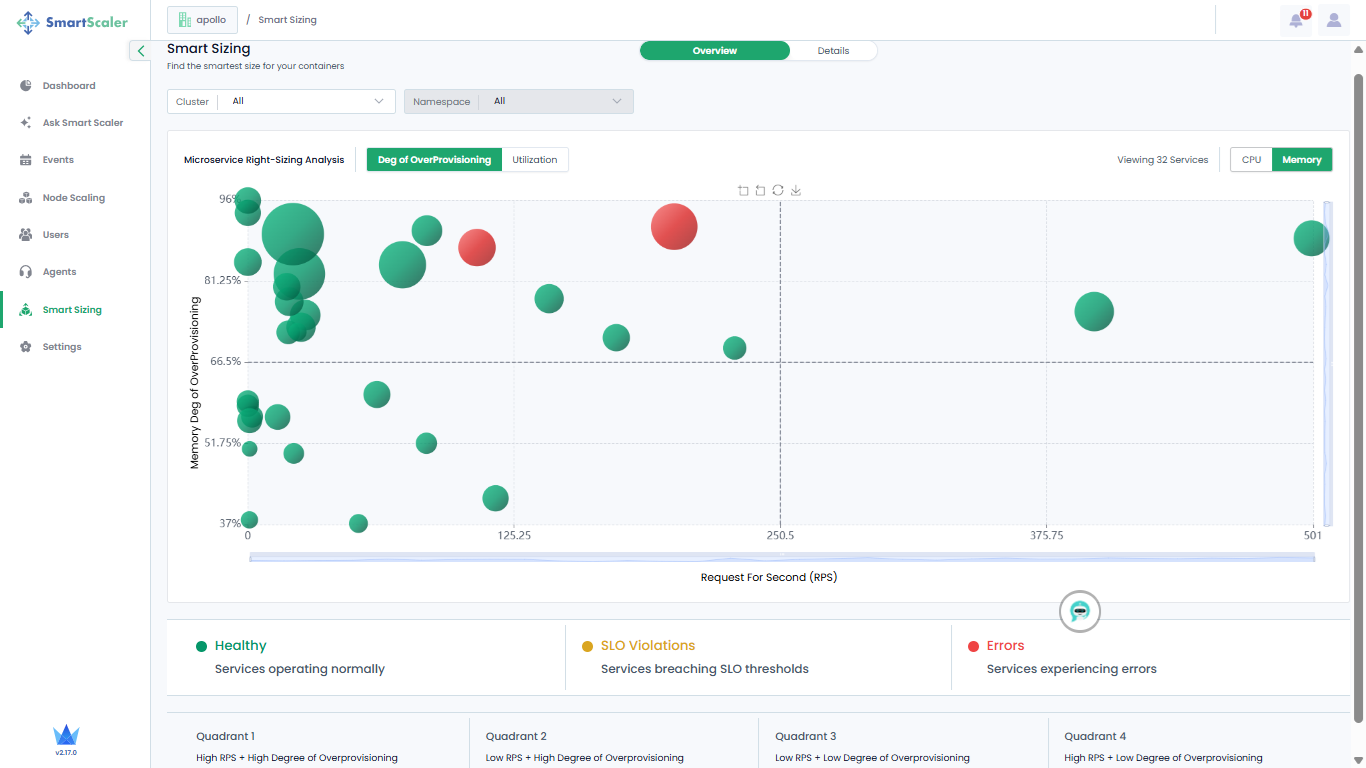Click the horizontal RPS range slider
Image resolution: width=1366 pixels, height=768 pixels.
781,557
